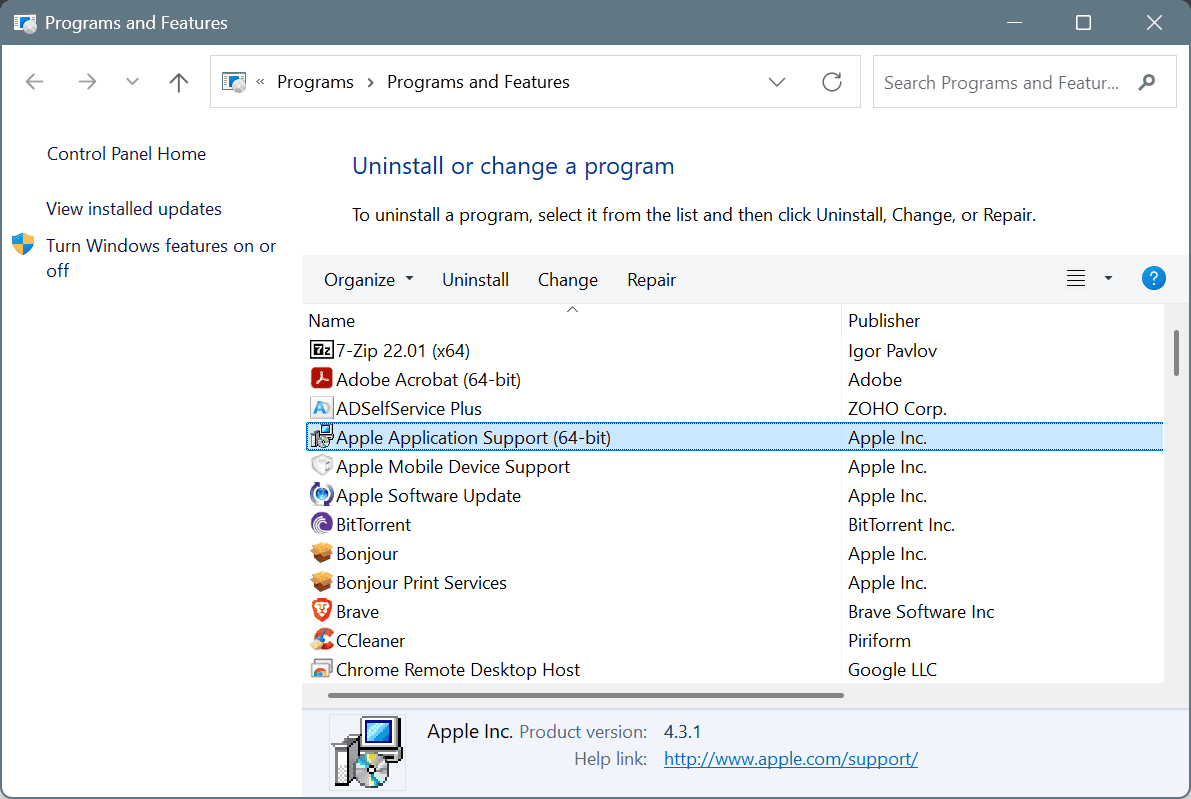Open View installed updates link
Screen dimensions: 1191x799
(x=134, y=209)
